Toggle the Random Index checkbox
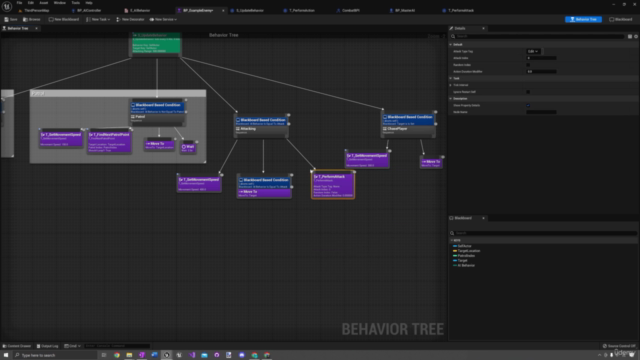 point(528,65)
